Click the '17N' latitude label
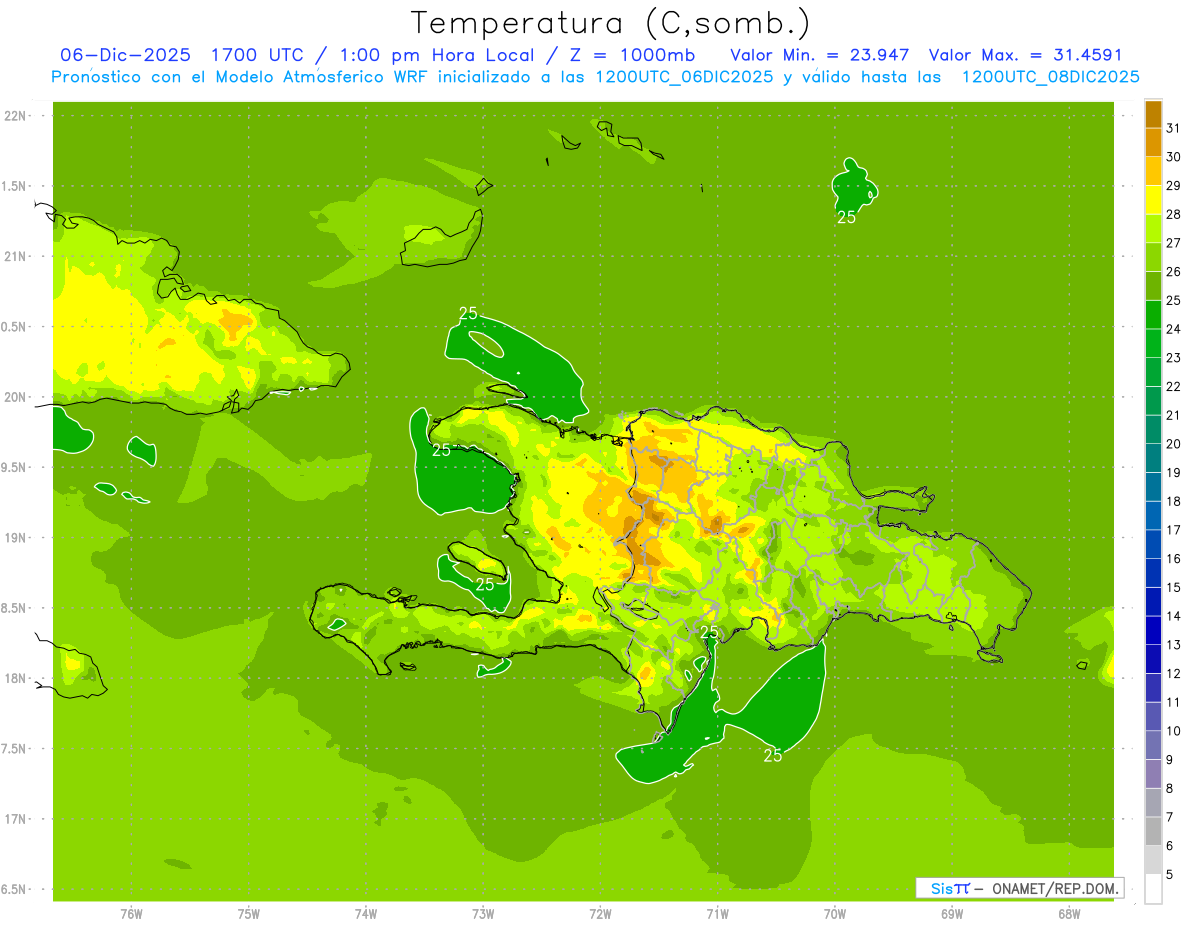The image size is (1200, 927). pyautogui.click(x=17, y=819)
